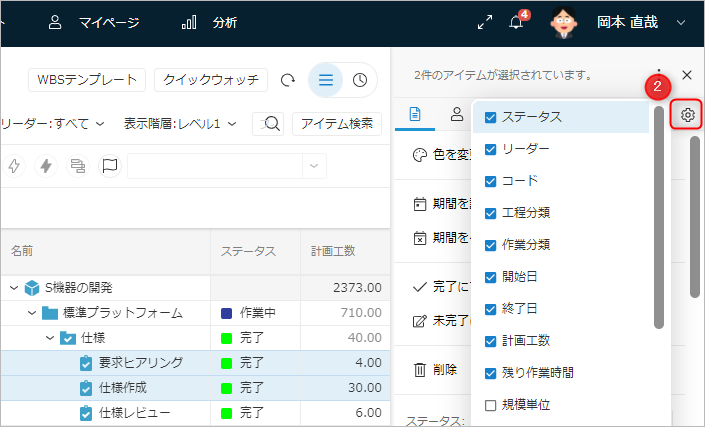Image resolution: width=705 pixels, height=427 pixels.
Task: Select the 仕様レビュー row
Action: [134, 413]
